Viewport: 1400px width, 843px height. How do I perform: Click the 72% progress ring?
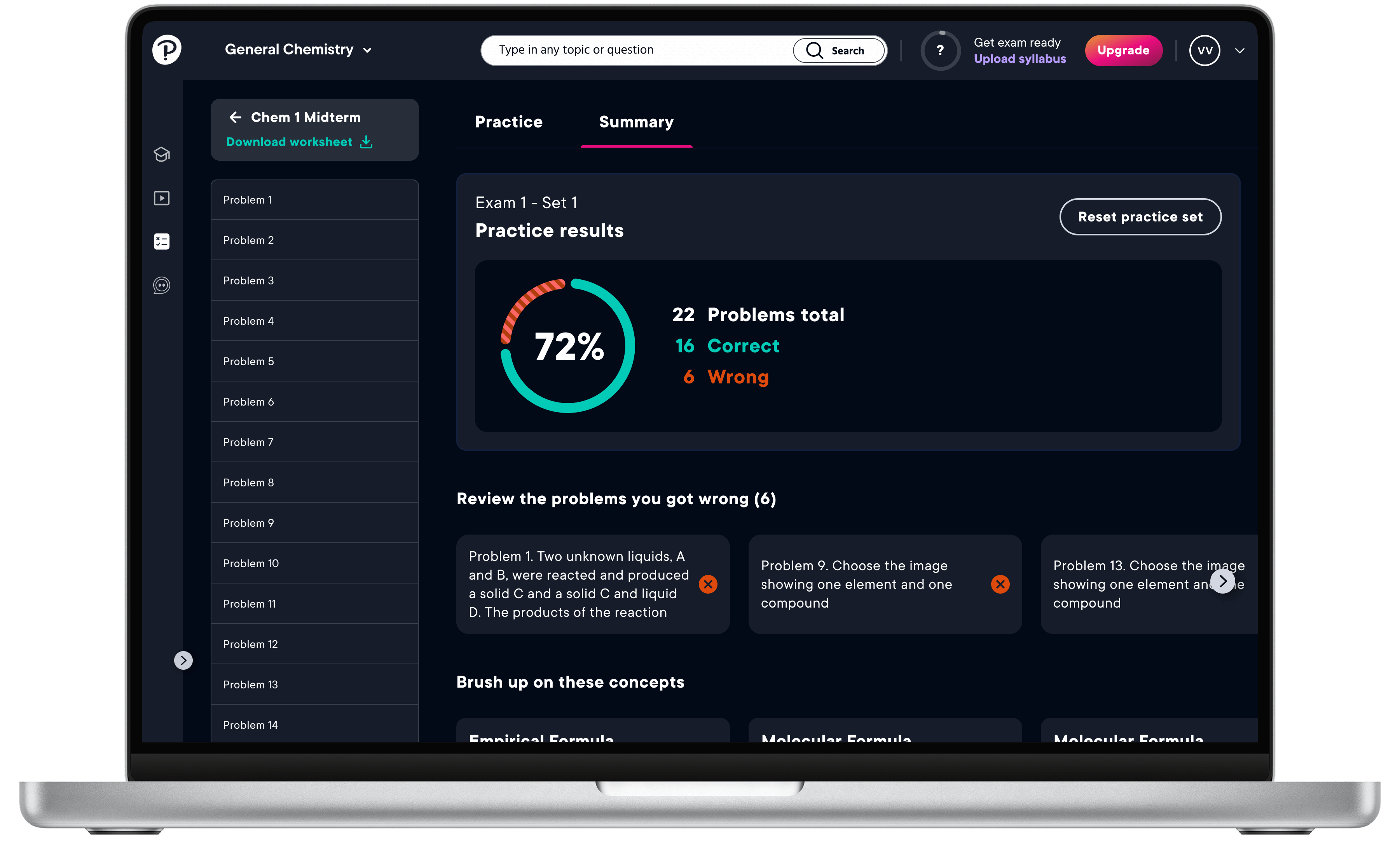pyautogui.click(x=567, y=346)
